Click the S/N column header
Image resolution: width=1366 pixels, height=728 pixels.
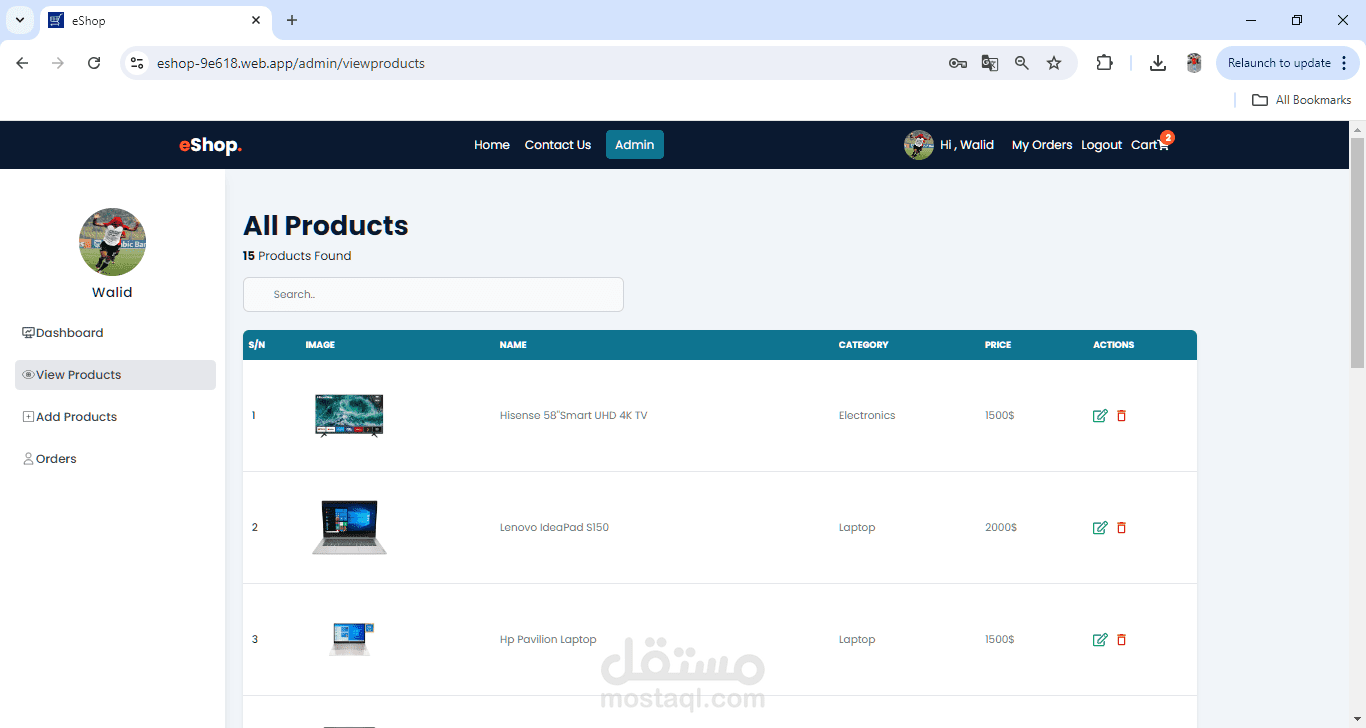click(257, 345)
